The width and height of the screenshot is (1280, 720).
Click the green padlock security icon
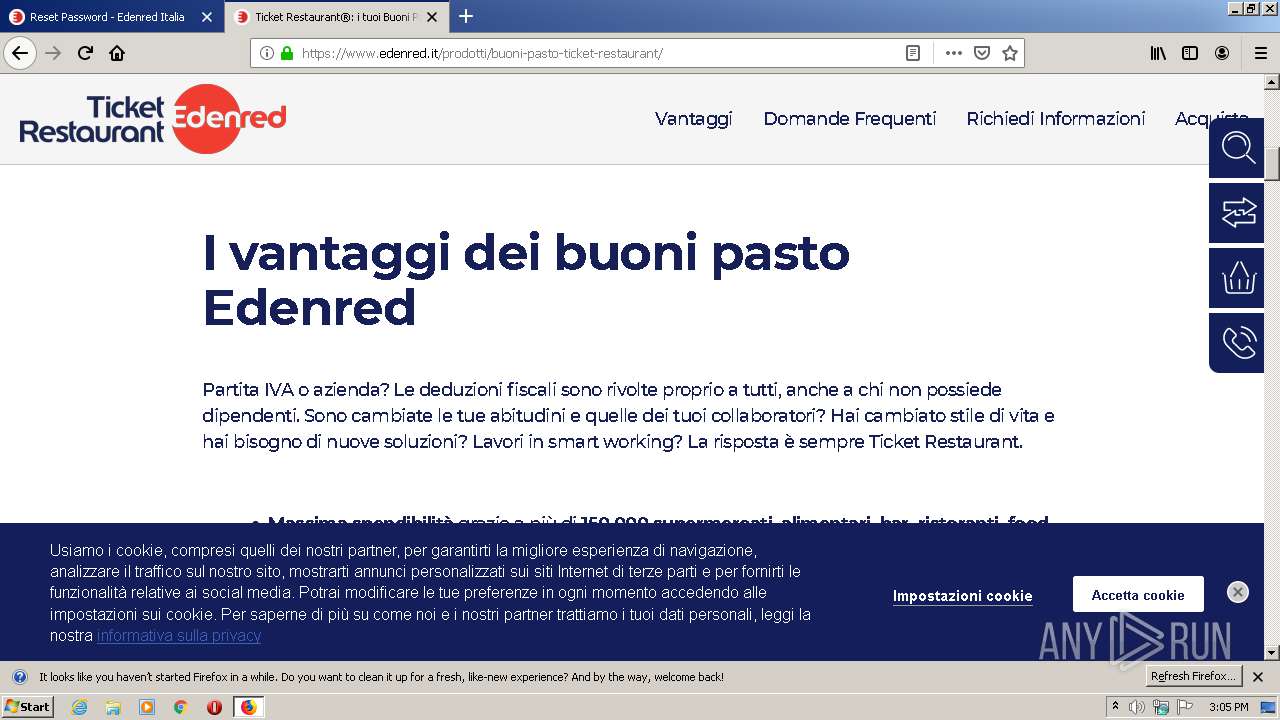(287, 53)
